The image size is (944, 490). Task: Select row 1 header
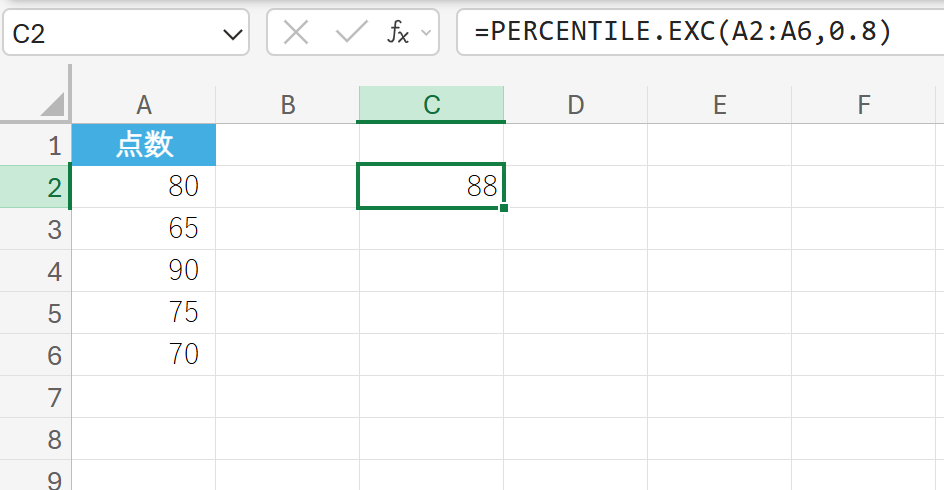click(54, 146)
